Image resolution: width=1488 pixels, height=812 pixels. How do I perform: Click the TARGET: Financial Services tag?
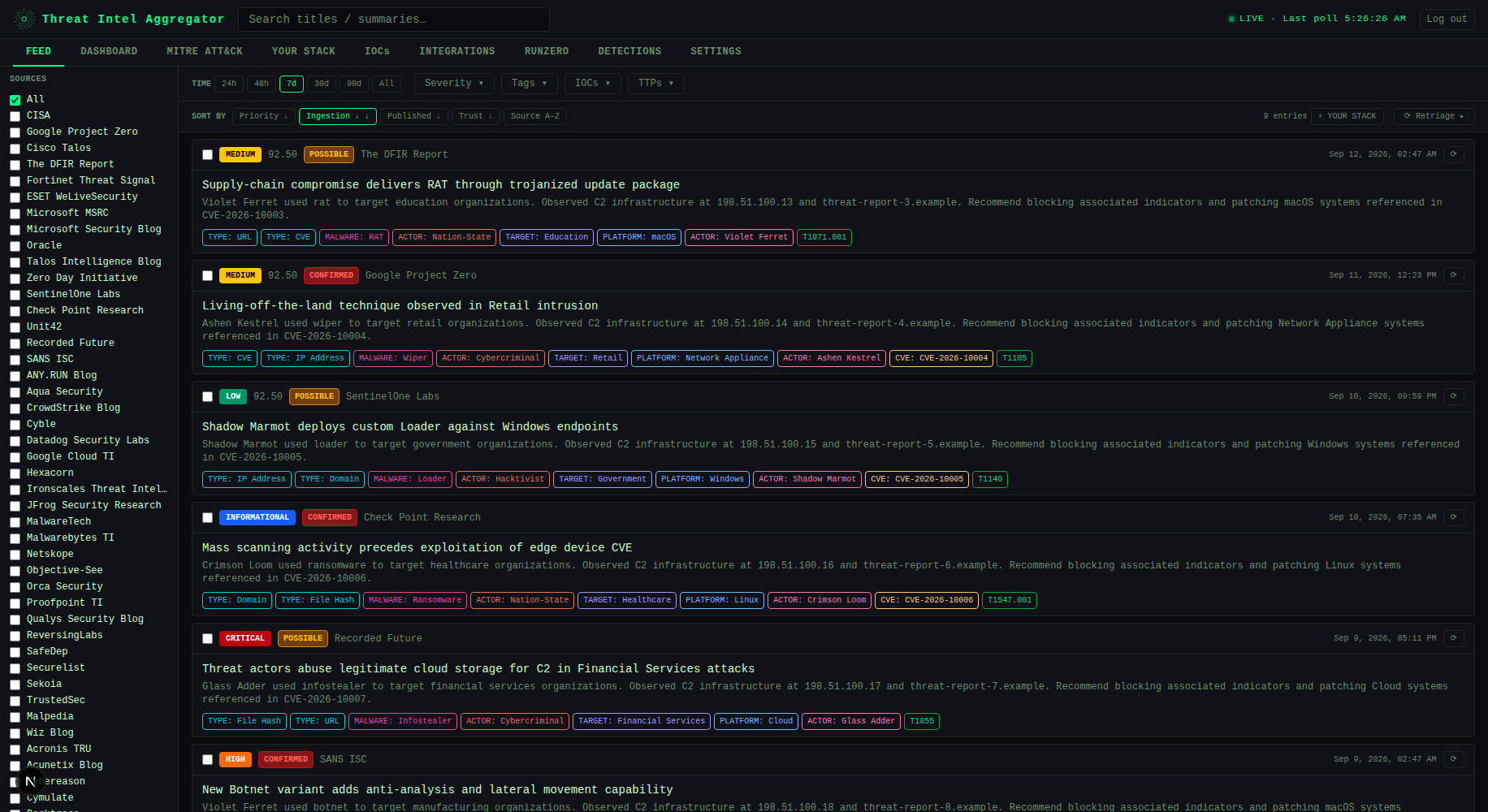tap(642, 721)
